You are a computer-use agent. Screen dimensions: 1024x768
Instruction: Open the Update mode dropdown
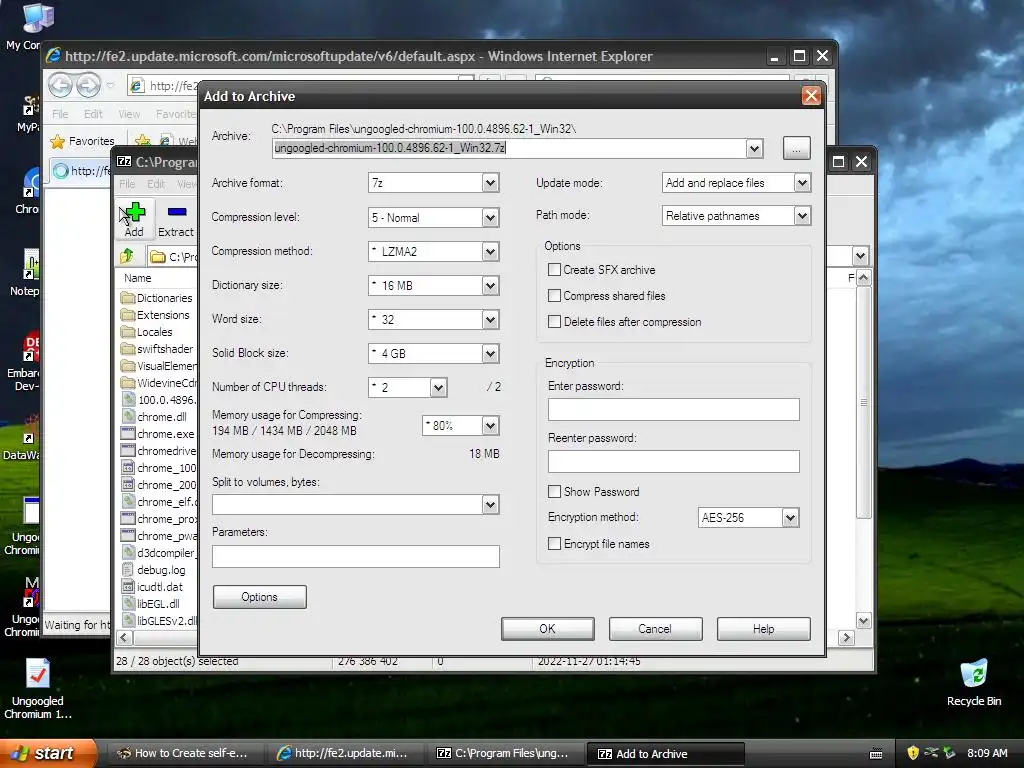pos(803,183)
